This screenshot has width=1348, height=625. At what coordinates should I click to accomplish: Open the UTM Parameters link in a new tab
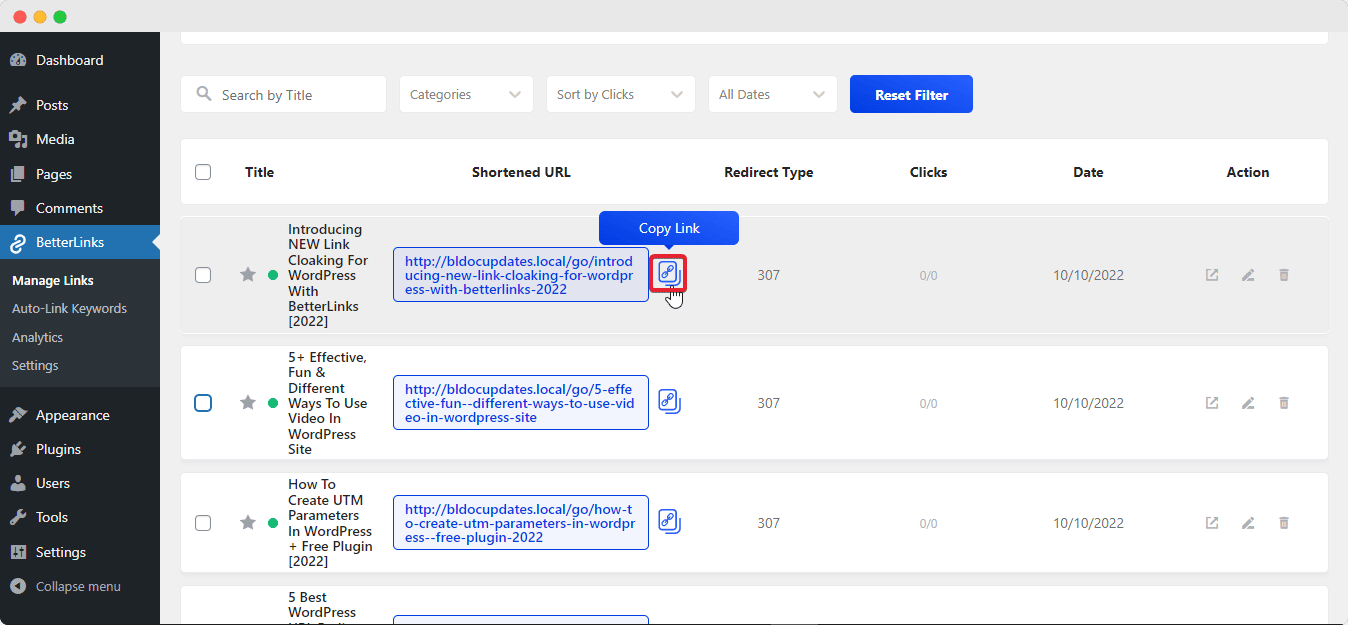(x=1211, y=522)
